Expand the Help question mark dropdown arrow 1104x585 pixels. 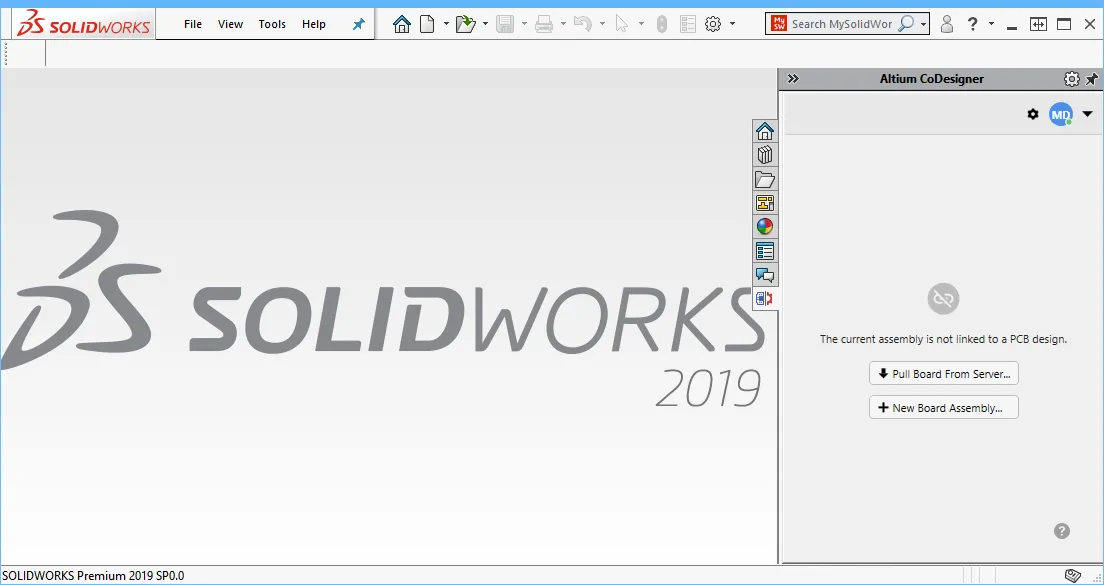[991, 25]
